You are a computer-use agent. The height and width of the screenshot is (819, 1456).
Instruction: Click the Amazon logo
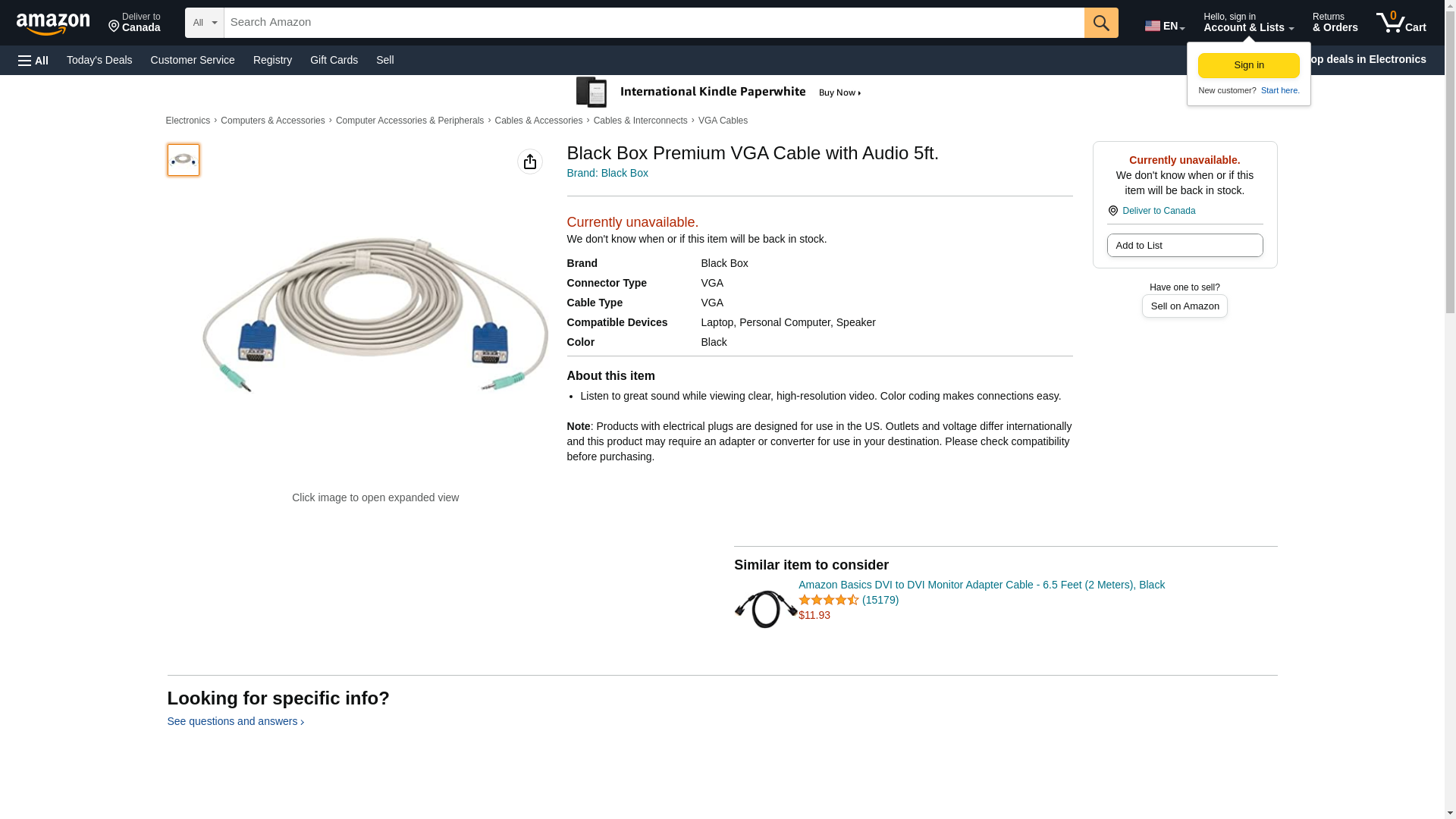pyautogui.click(x=53, y=24)
